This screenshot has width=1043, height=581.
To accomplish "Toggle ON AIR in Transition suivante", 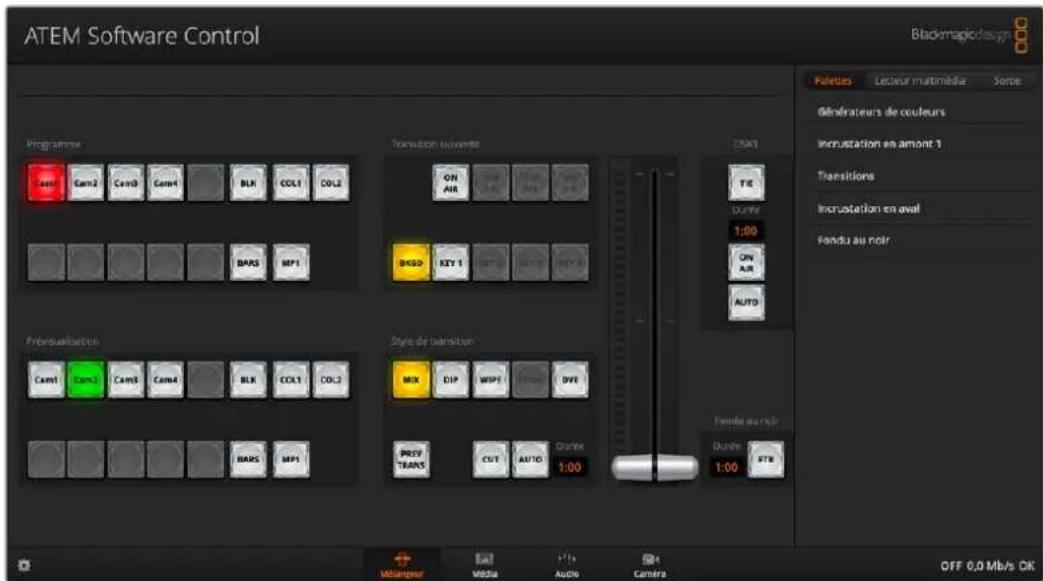I will [451, 182].
